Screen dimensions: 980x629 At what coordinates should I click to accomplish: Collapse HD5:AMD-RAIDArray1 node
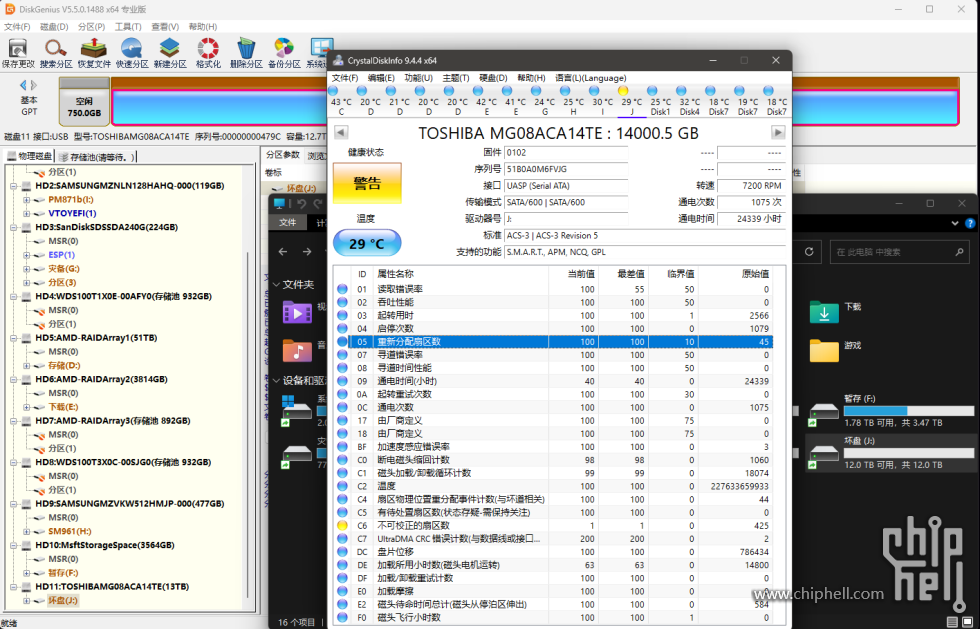click(x=13, y=338)
